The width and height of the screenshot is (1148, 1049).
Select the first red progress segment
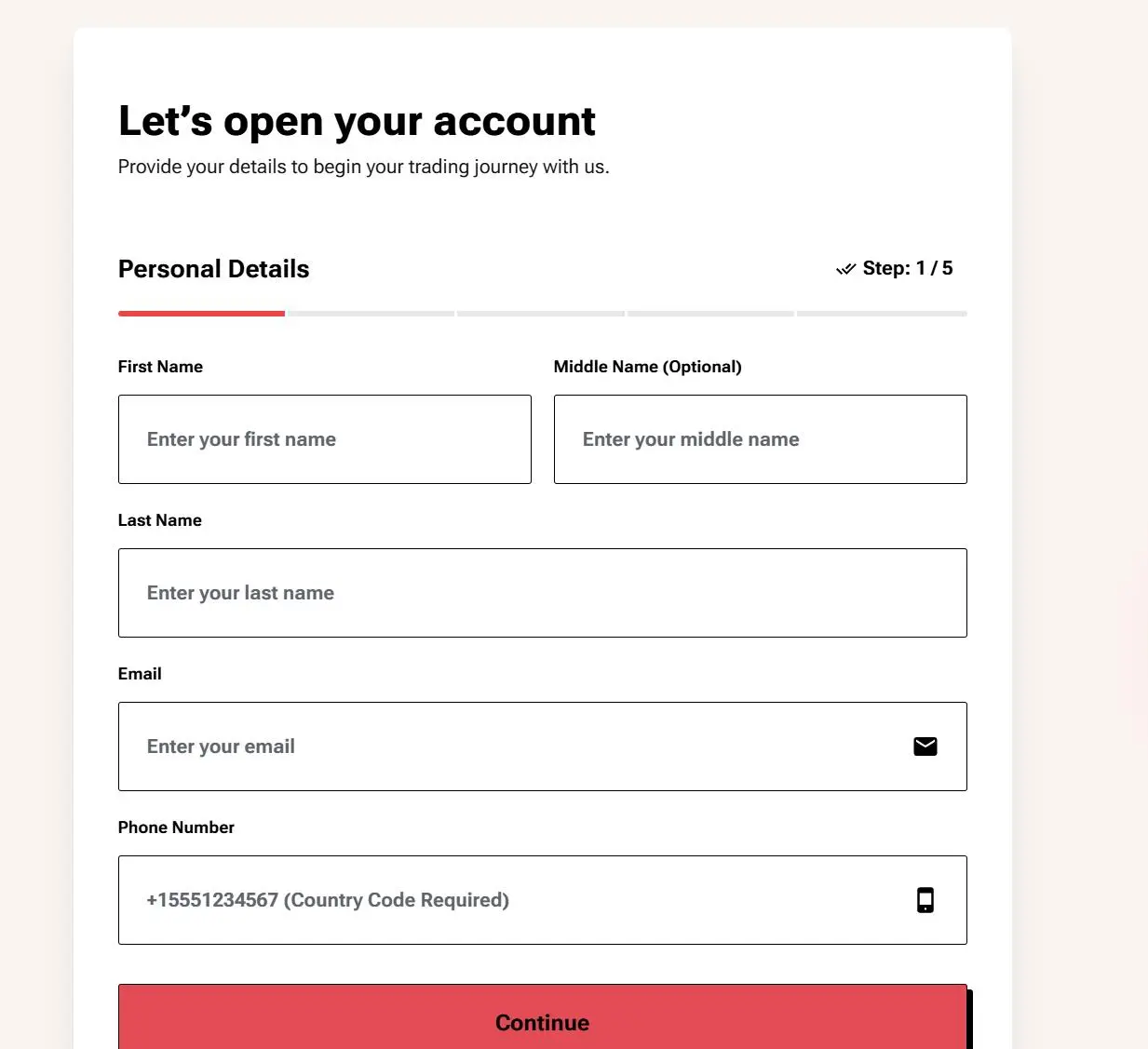point(201,314)
